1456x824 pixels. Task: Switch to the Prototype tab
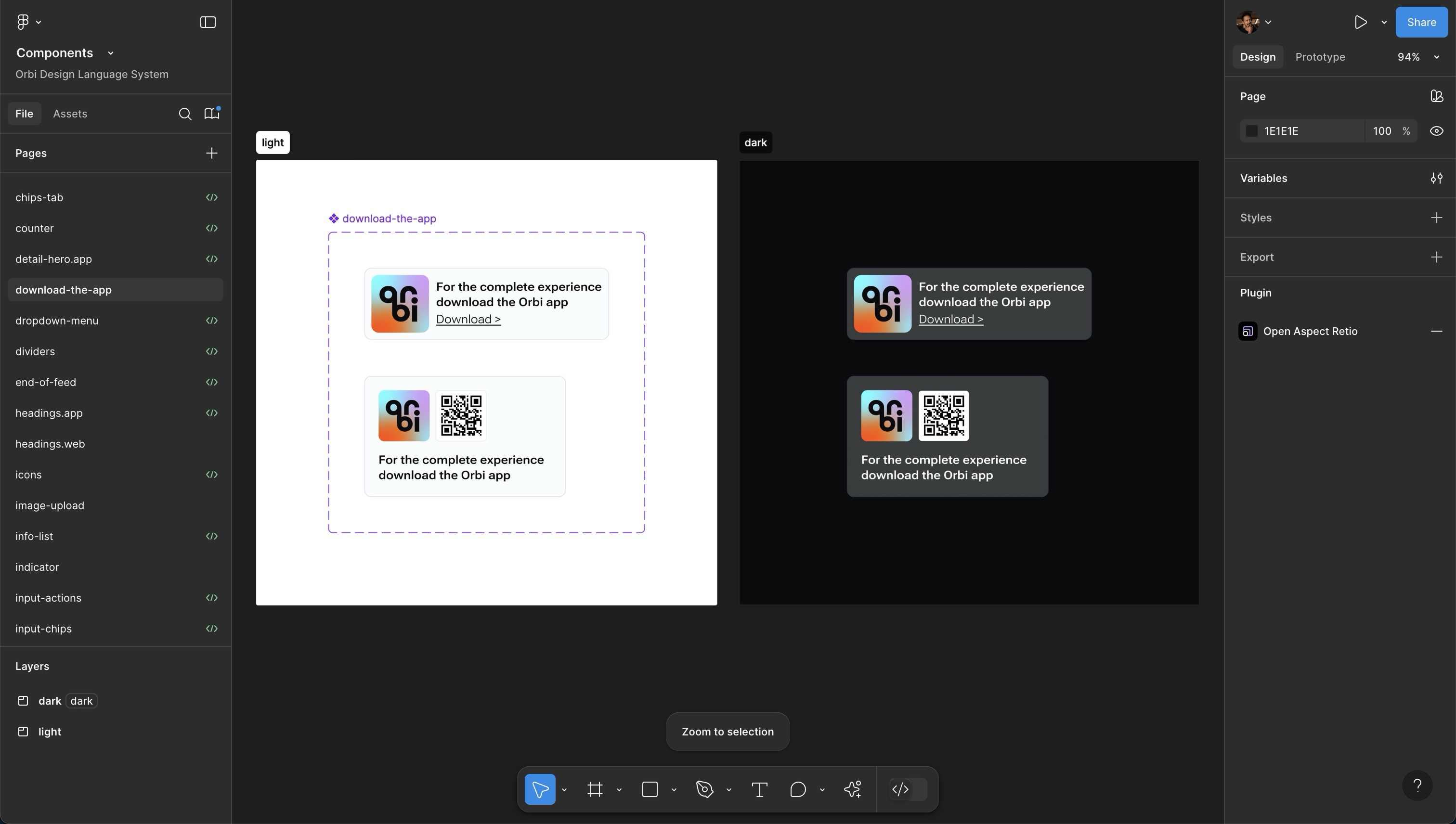pos(1320,57)
